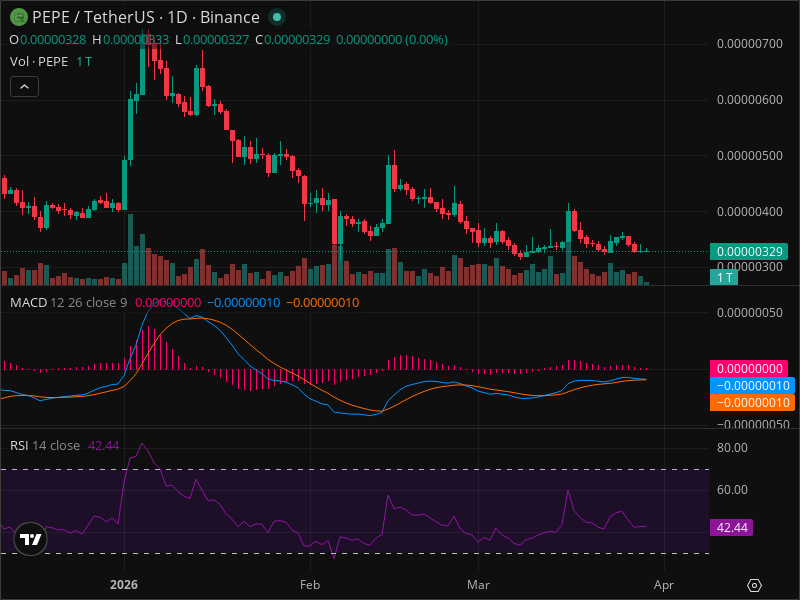Click the PEPE coin logo icon
The height and width of the screenshot is (600, 800).
point(19,17)
